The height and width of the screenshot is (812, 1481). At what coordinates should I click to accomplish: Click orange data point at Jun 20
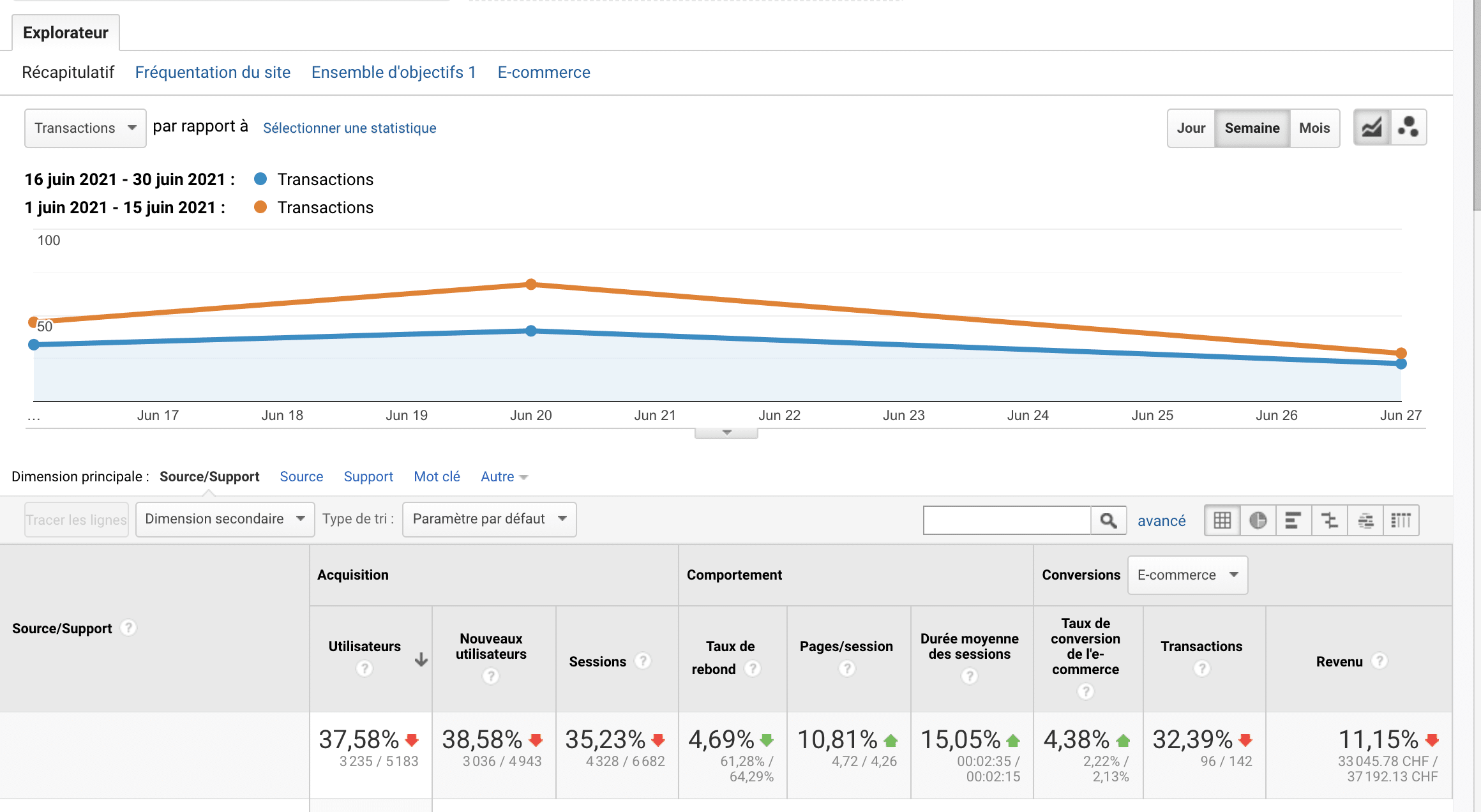pos(531,284)
